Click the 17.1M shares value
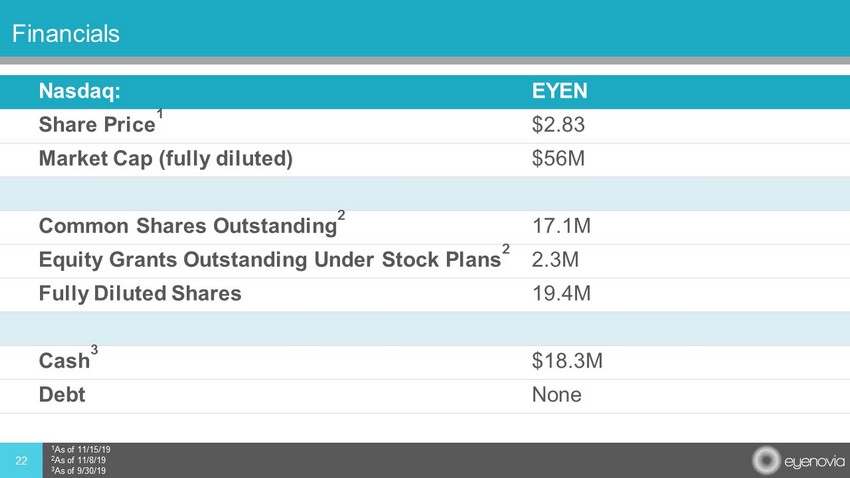 point(562,227)
